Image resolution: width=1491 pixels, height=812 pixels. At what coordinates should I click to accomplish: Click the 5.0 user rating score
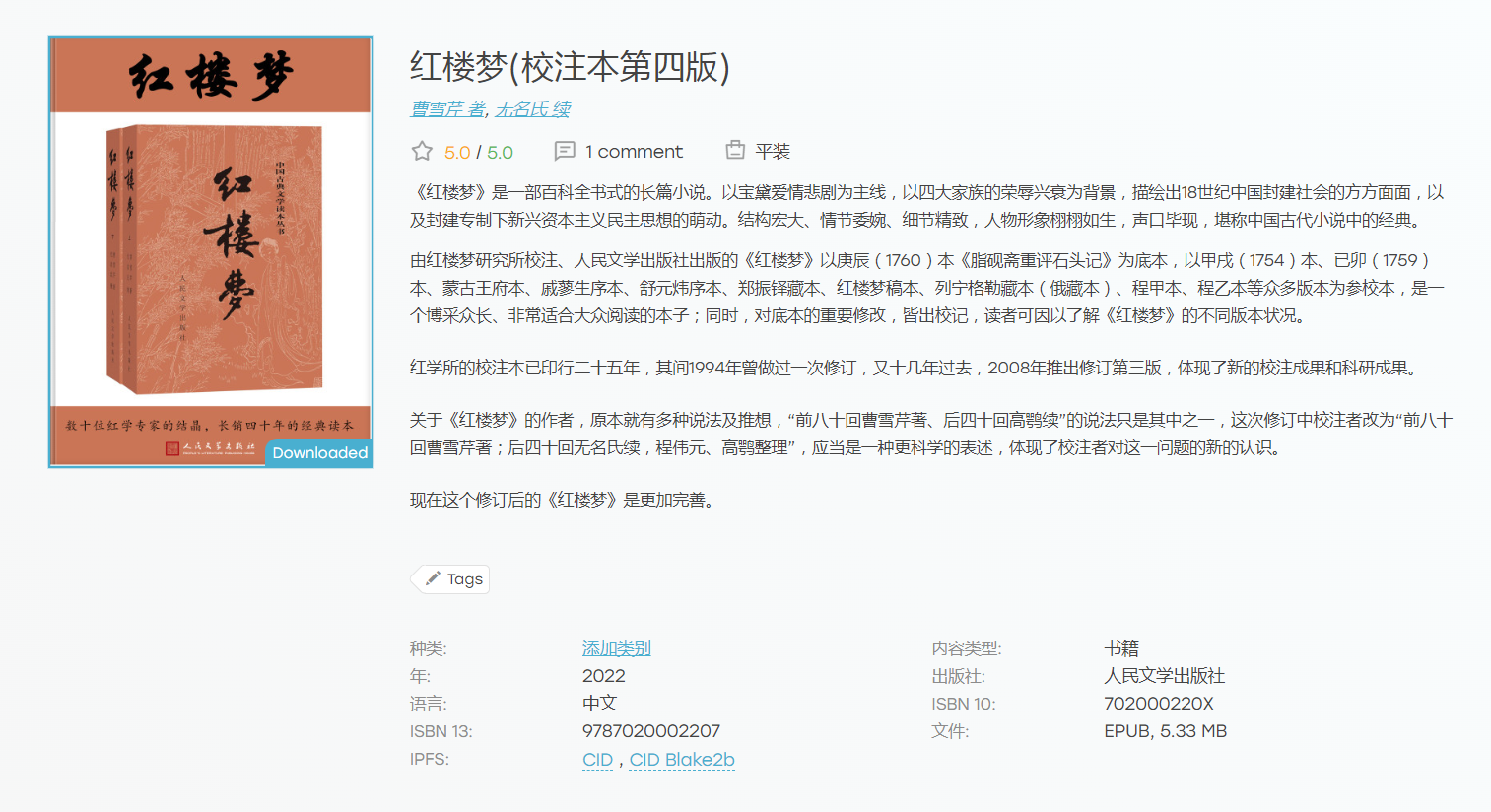click(x=457, y=153)
